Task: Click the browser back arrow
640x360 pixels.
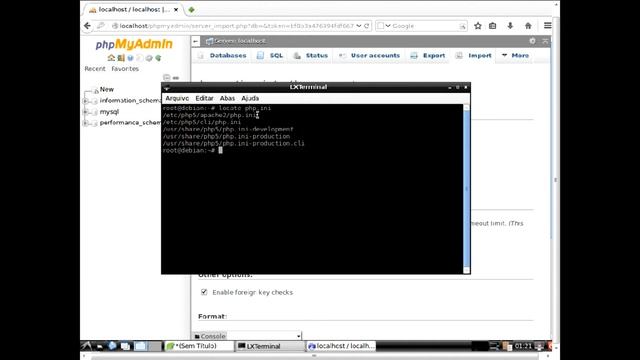Action: tap(87, 26)
